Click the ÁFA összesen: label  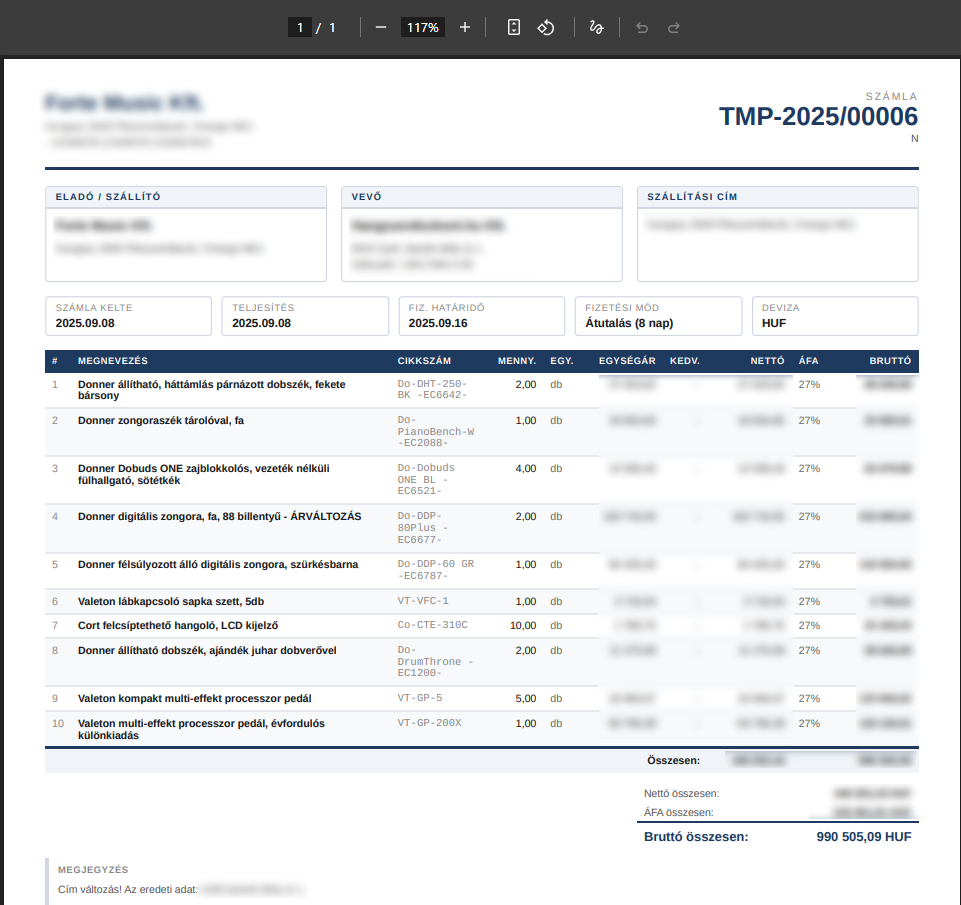(678, 812)
